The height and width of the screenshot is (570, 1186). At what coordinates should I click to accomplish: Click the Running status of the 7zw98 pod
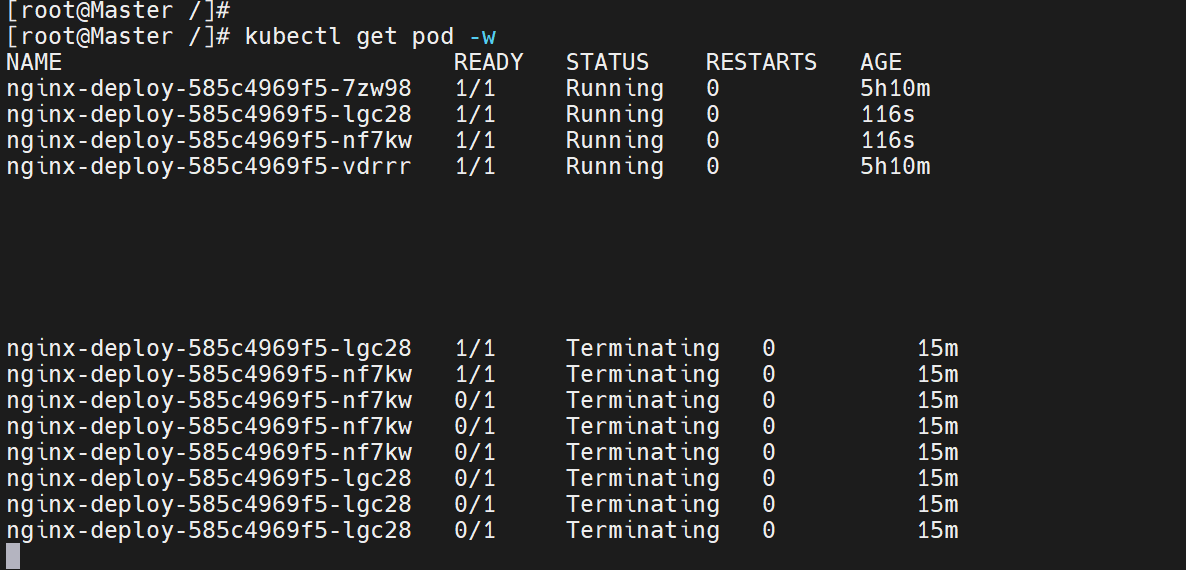(x=614, y=88)
